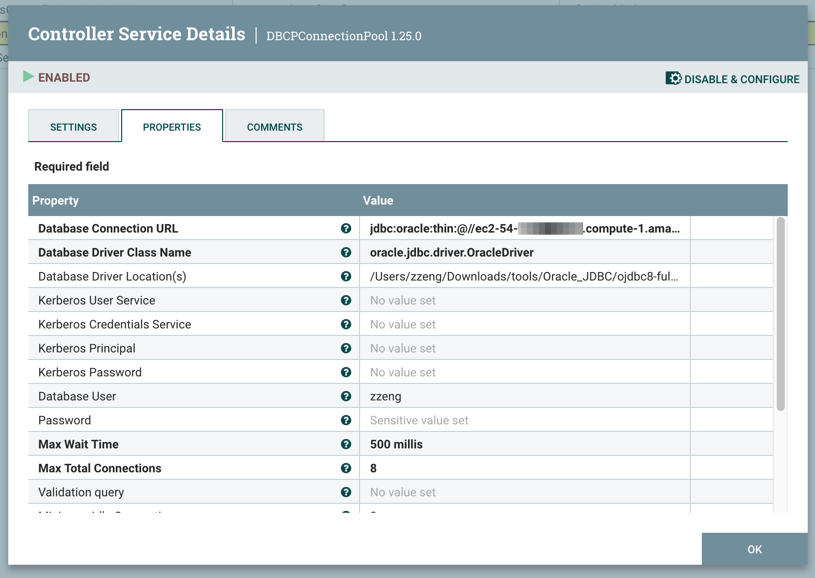The height and width of the screenshot is (578, 815).
Task: View help for Kerberos User Service
Action: click(x=345, y=300)
